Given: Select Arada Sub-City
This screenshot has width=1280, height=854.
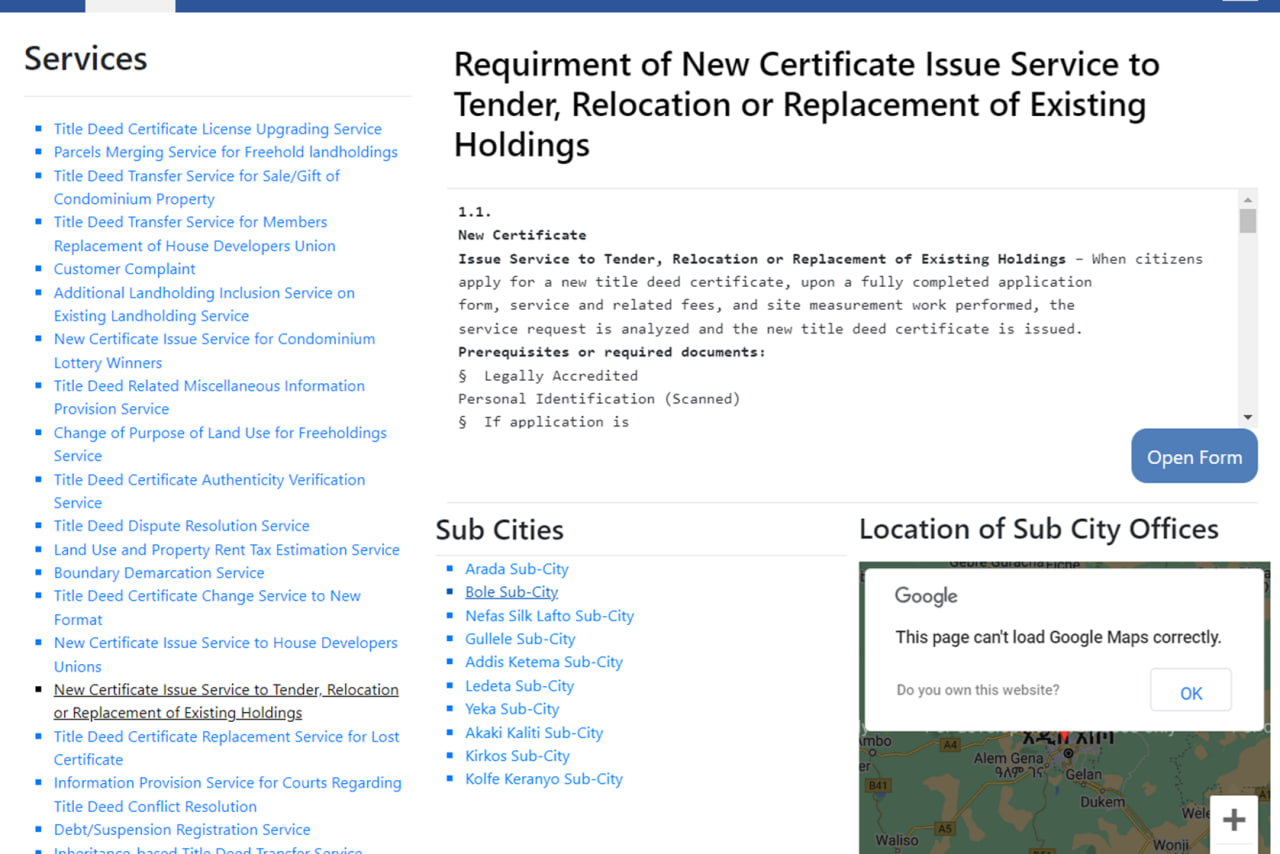Looking at the screenshot, I should point(516,569).
